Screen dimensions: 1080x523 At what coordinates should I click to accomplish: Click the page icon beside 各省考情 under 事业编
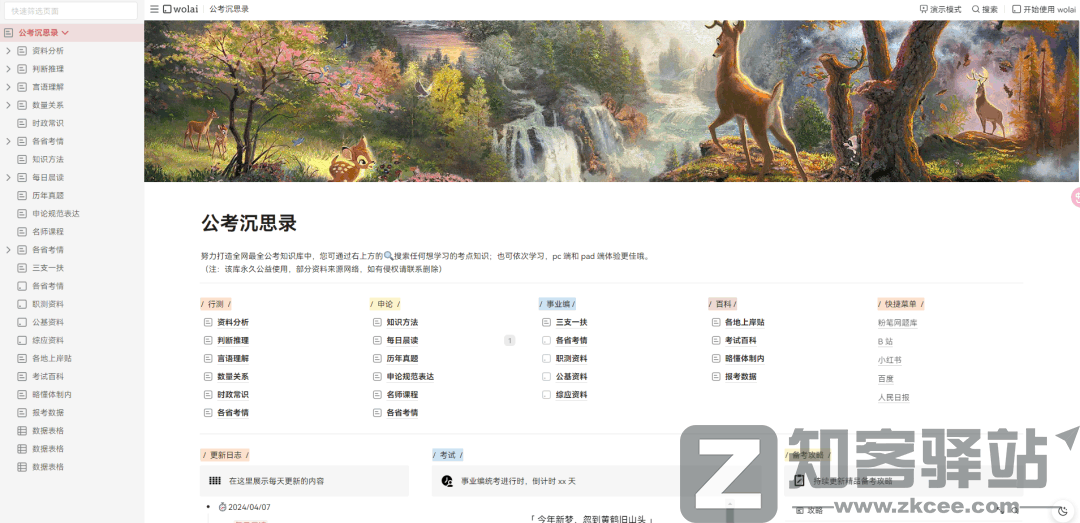click(546, 341)
